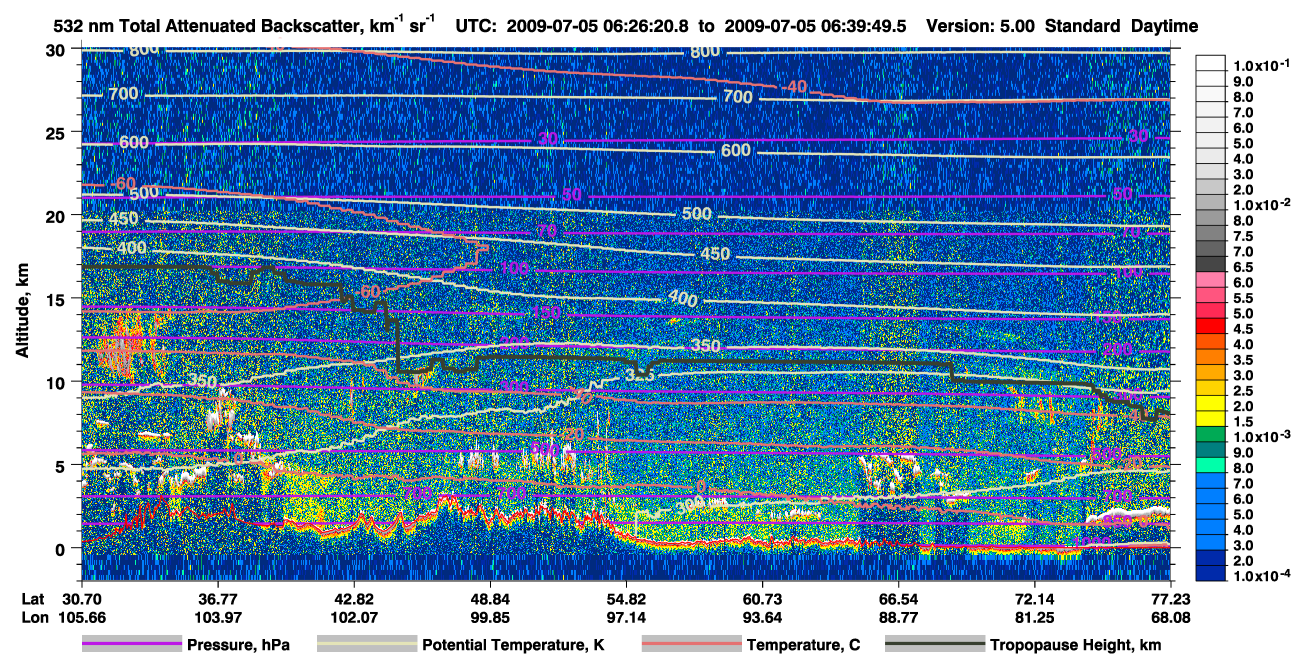This screenshot has width=1300, height=667.
Task: Click the 'Lat' row label
Action: (32, 598)
